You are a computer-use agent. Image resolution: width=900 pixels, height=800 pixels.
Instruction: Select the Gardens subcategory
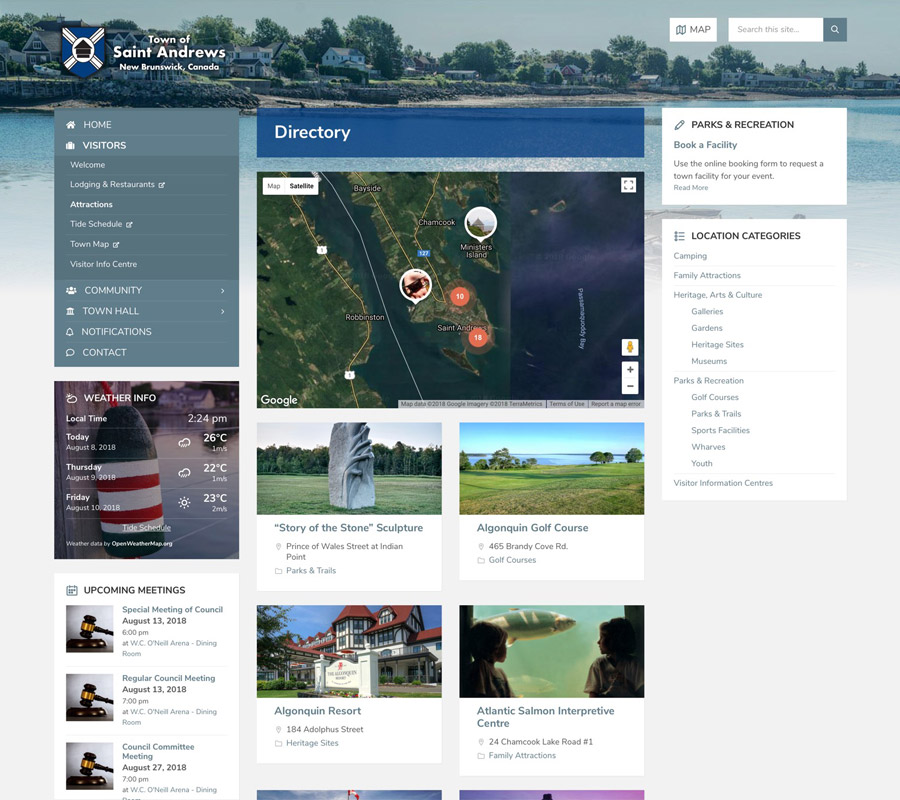707,328
